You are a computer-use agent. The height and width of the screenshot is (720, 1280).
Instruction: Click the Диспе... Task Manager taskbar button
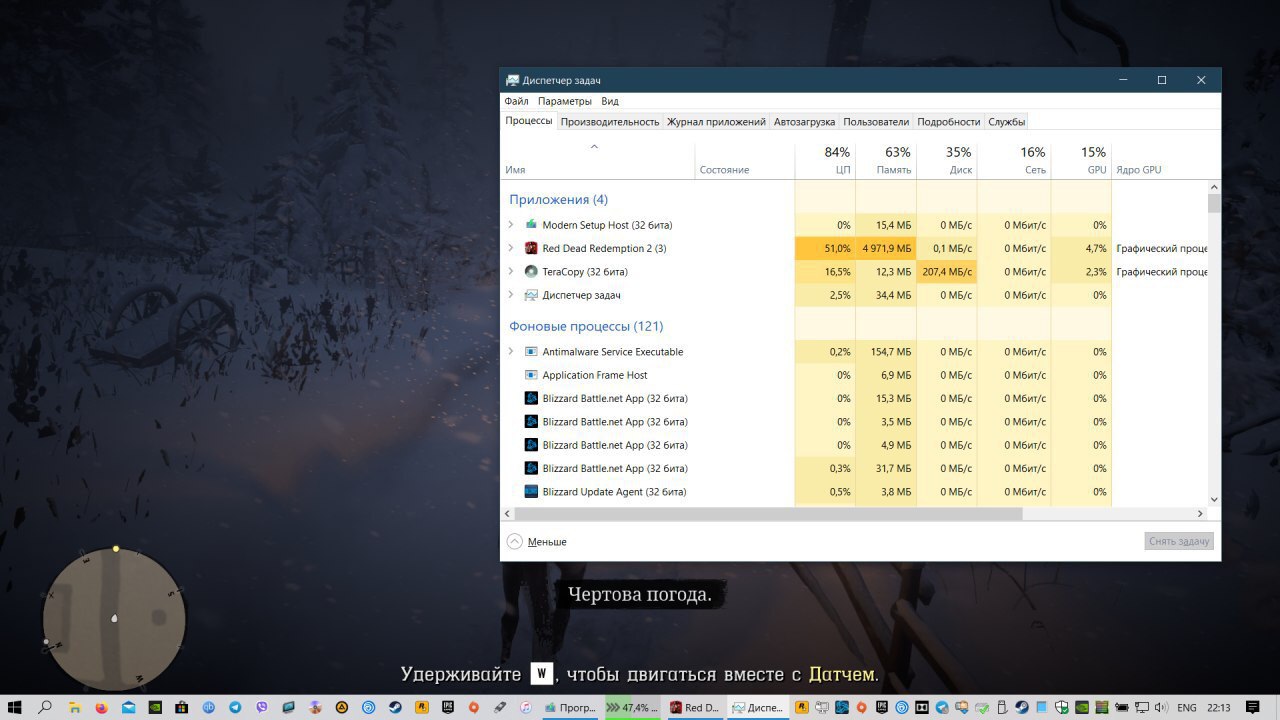pyautogui.click(x=757, y=707)
